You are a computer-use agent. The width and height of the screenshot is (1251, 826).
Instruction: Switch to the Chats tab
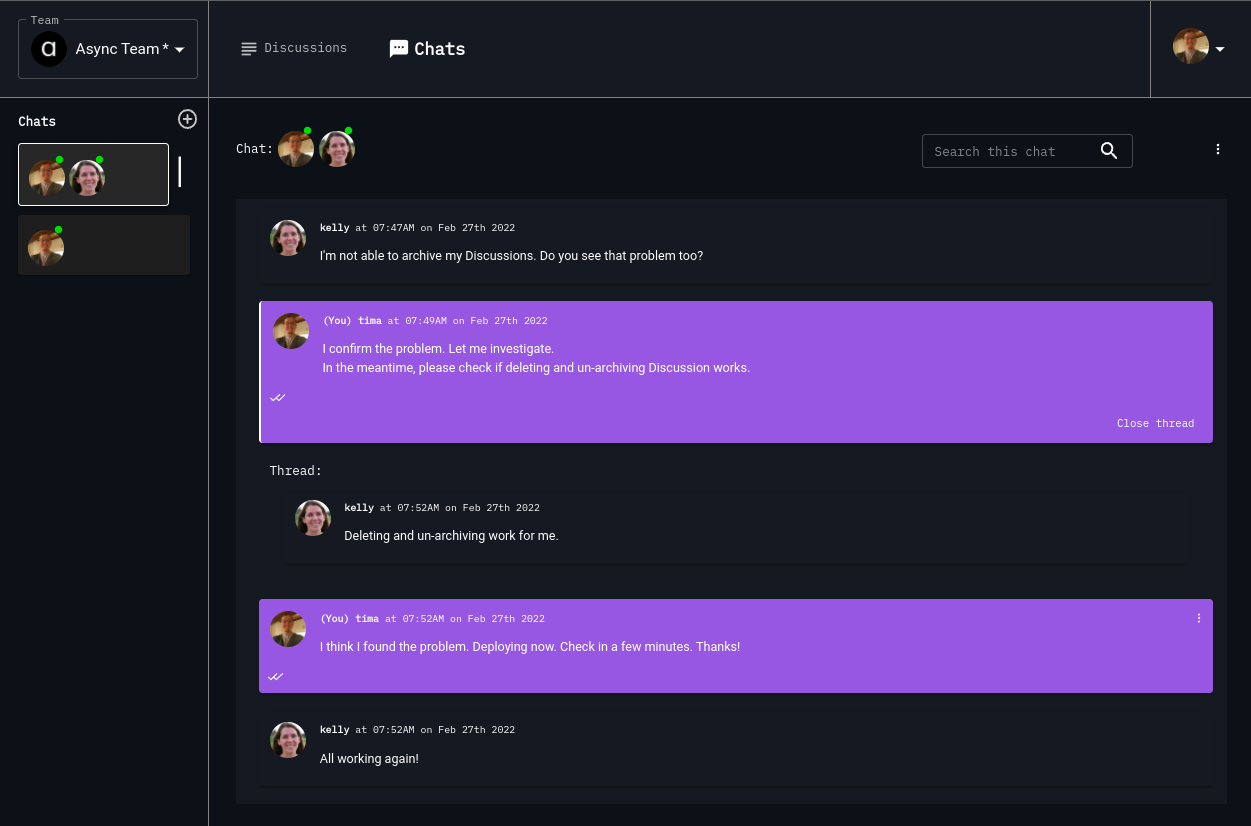click(439, 48)
